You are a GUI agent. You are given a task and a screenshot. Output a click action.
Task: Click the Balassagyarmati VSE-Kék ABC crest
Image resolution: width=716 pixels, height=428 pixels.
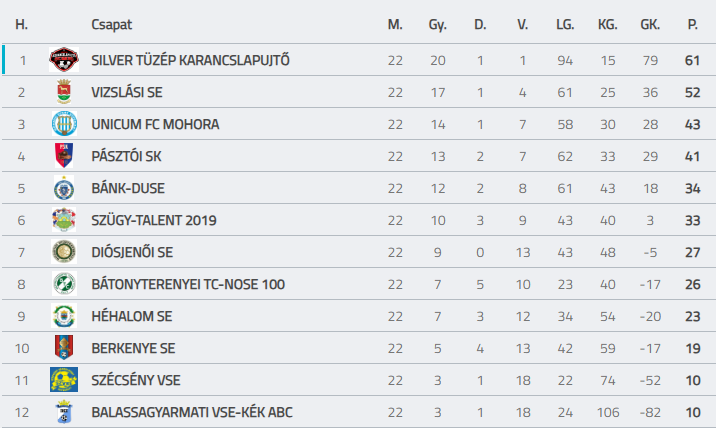(64, 412)
